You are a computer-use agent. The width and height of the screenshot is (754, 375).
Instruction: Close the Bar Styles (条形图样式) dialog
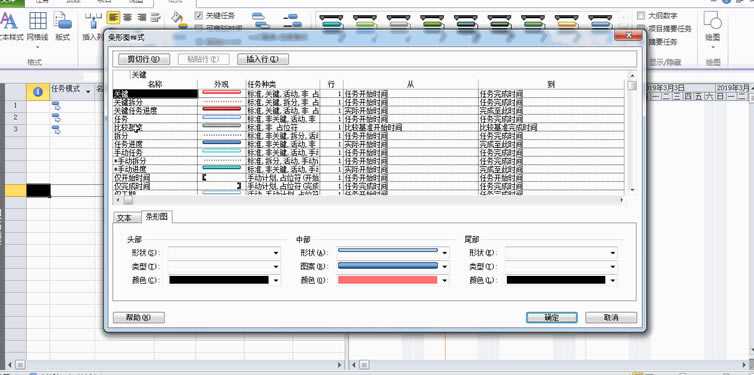point(628,35)
